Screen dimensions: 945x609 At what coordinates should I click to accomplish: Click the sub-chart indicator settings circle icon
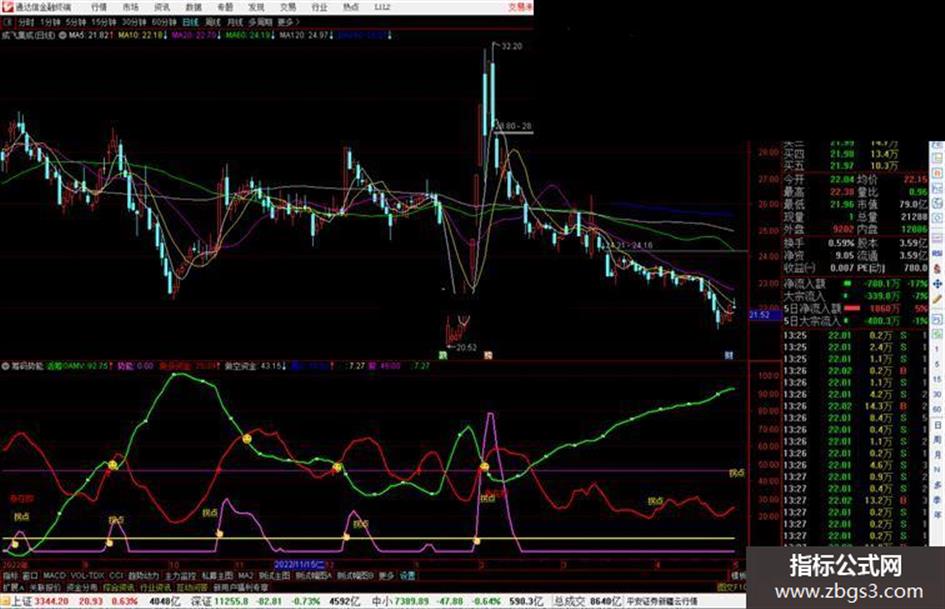click(5, 366)
